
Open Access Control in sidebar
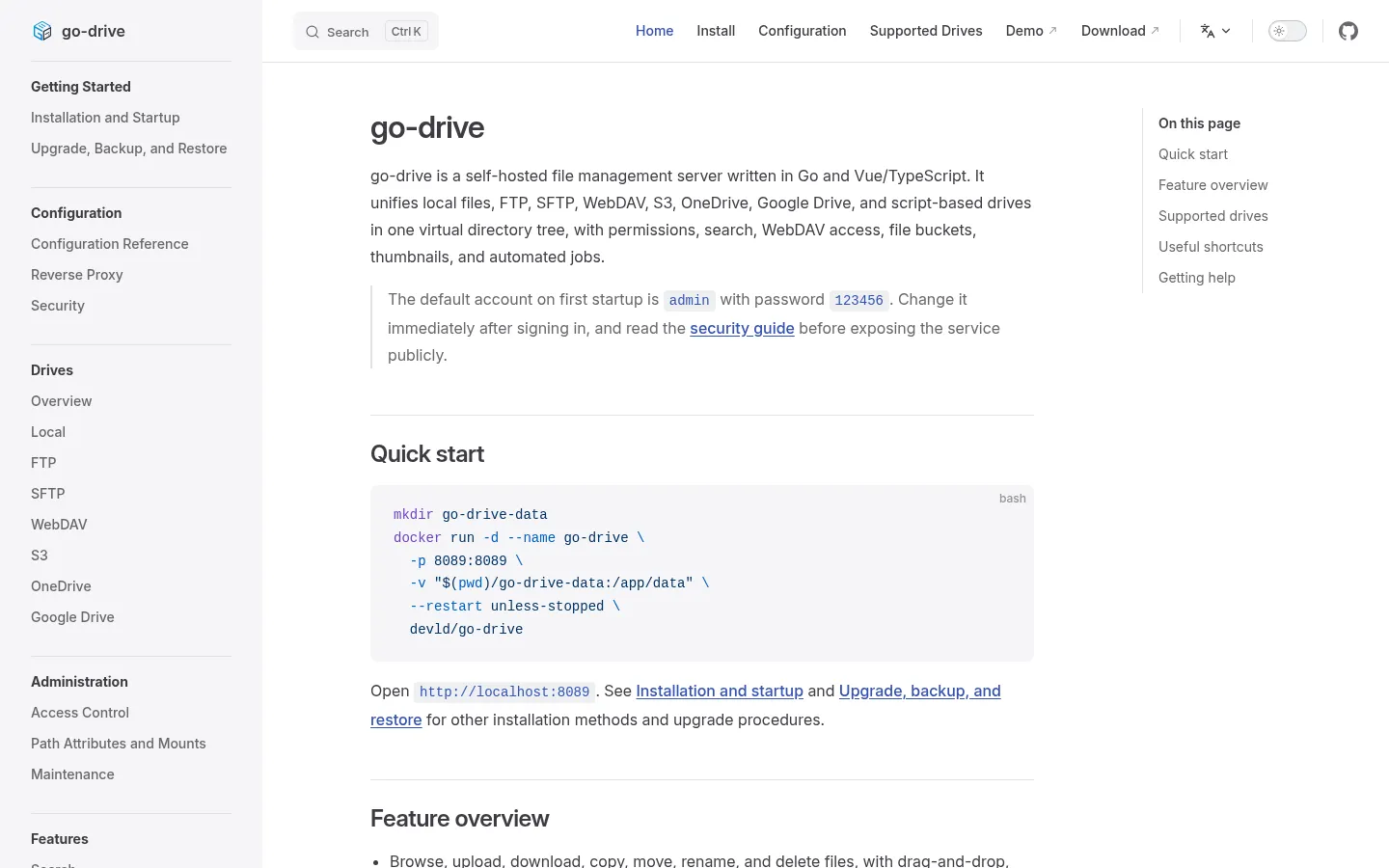click(80, 713)
